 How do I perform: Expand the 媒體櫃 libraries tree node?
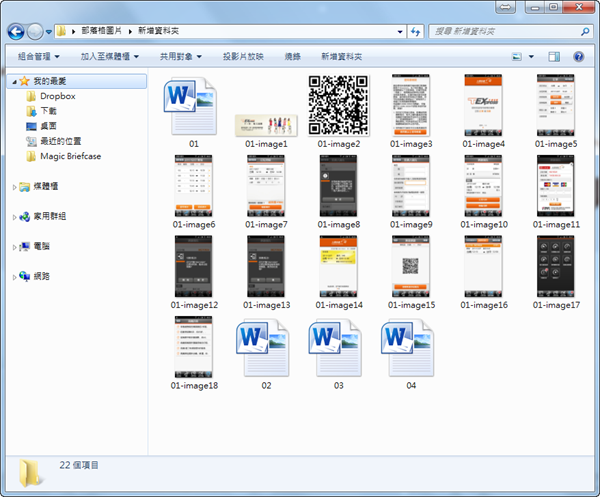13,187
